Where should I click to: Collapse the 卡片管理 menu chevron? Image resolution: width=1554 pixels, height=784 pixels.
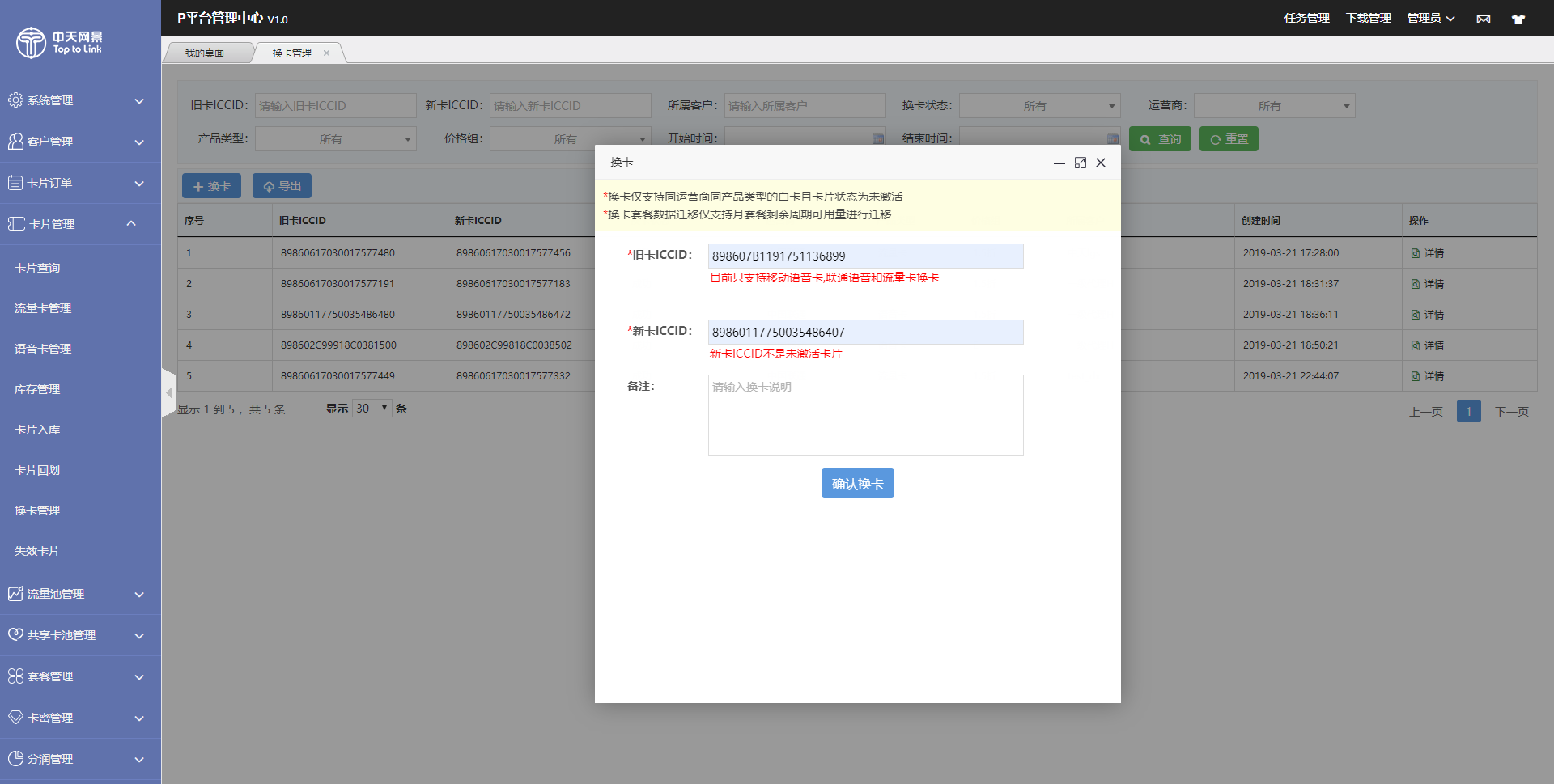click(x=131, y=223)
